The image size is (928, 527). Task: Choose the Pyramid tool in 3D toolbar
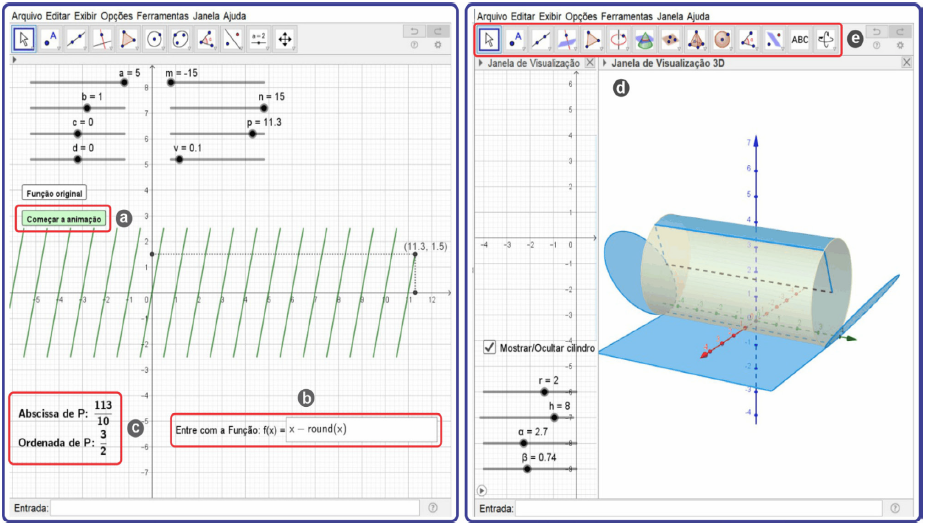[x=695, y=40]
